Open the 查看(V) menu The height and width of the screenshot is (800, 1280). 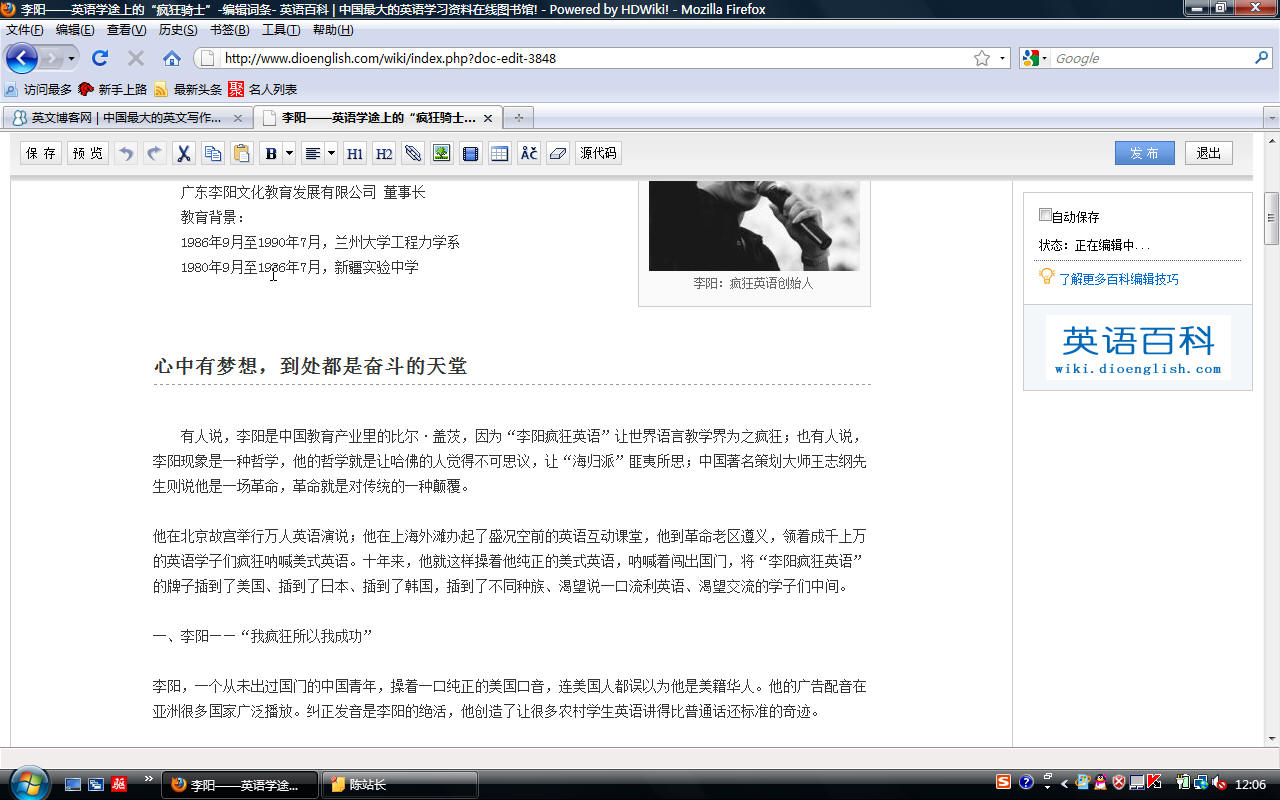coord(127,30)
